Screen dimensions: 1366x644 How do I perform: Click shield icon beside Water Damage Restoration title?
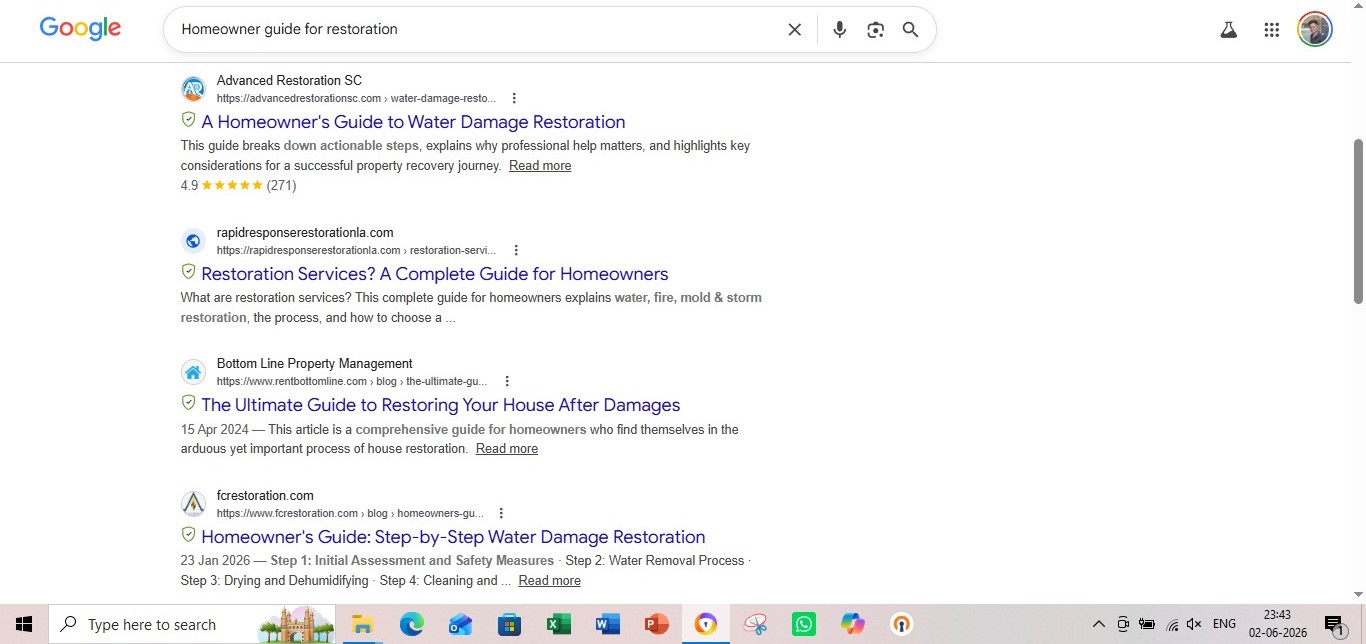pos(188,120)
